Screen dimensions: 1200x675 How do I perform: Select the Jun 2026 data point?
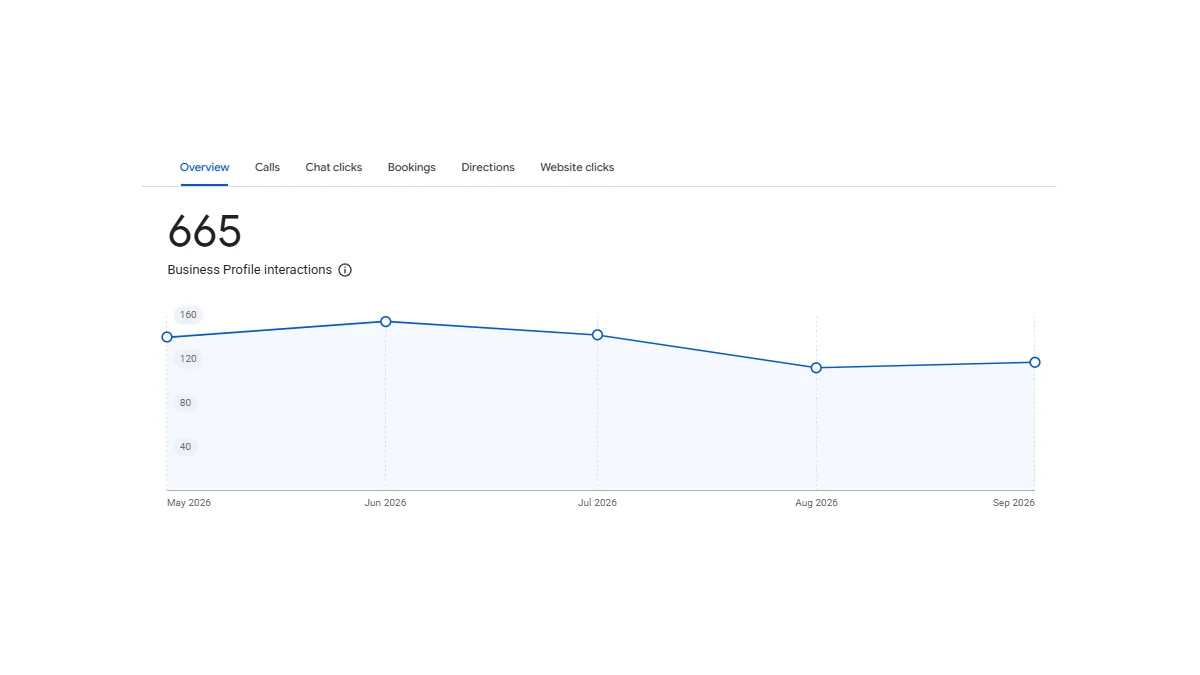point(386,321)
